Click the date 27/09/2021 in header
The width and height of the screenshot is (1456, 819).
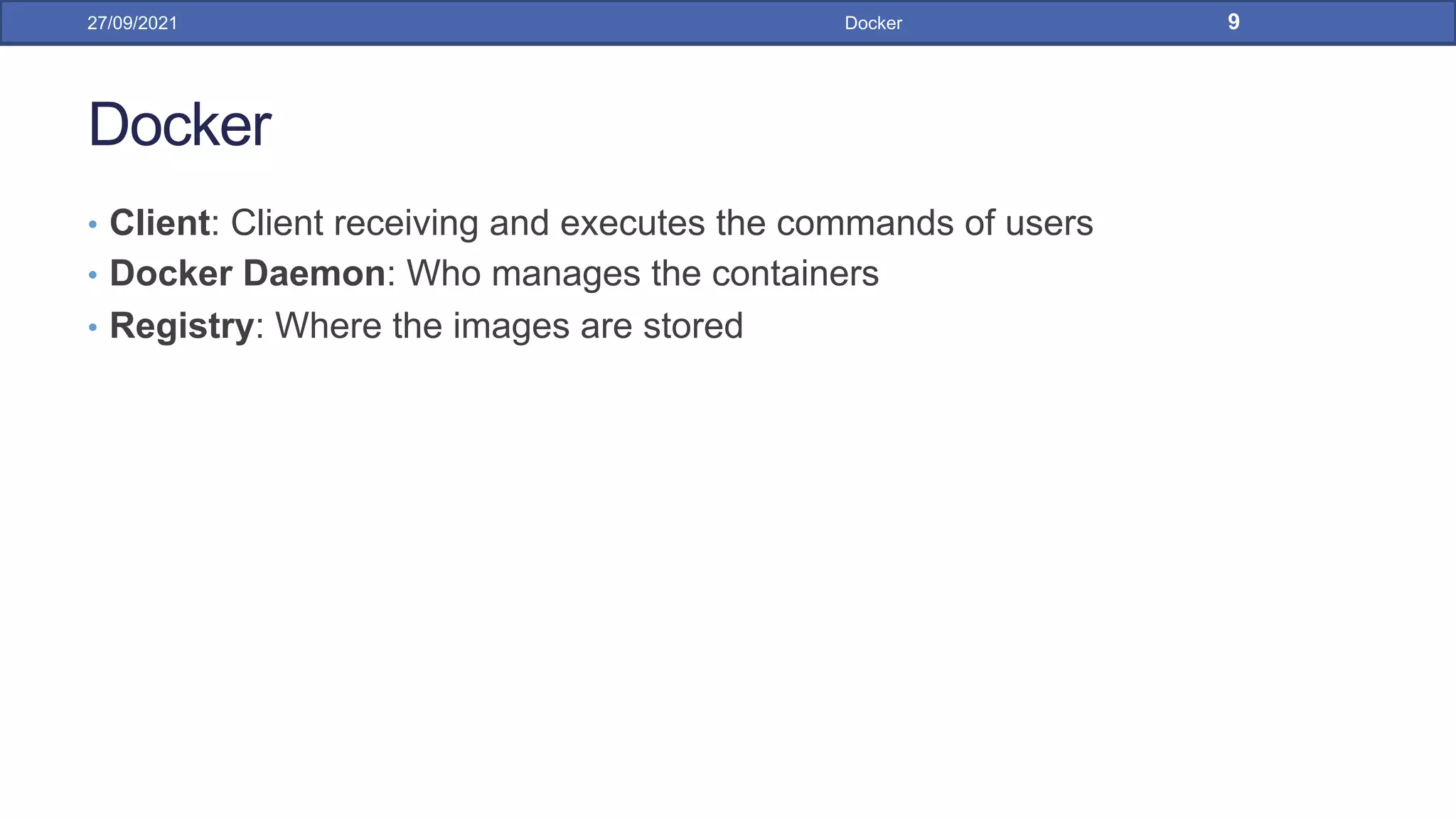point(132,23)
